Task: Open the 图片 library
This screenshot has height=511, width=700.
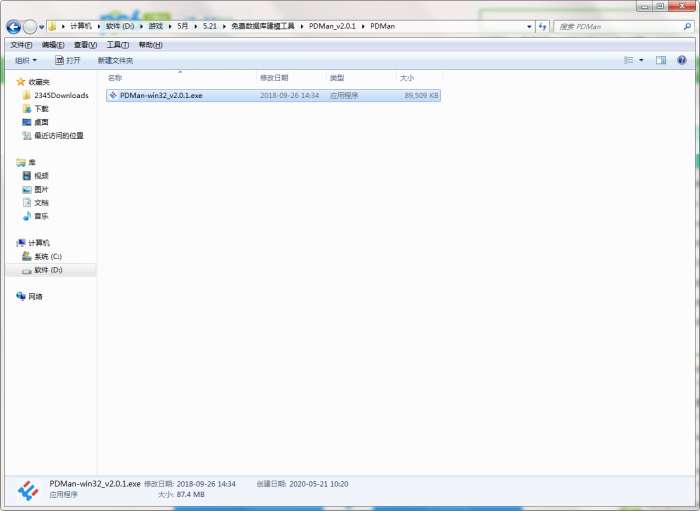Action: tap(41, 190)
